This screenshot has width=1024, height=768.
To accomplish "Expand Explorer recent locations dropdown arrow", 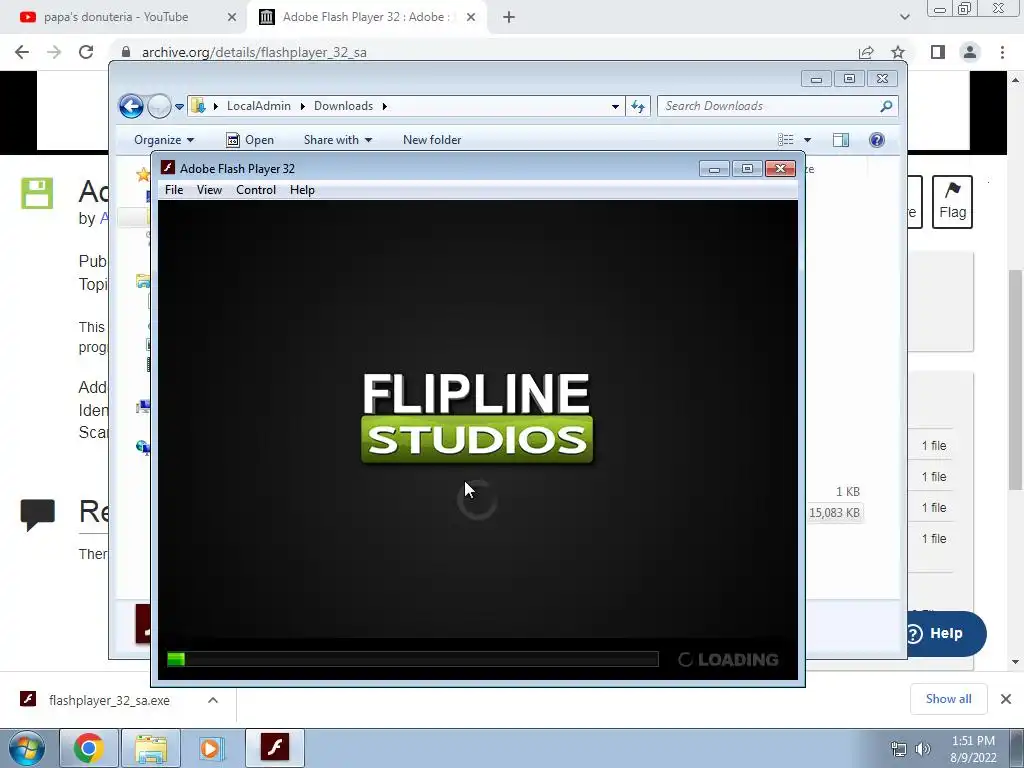I will [180, 106].
